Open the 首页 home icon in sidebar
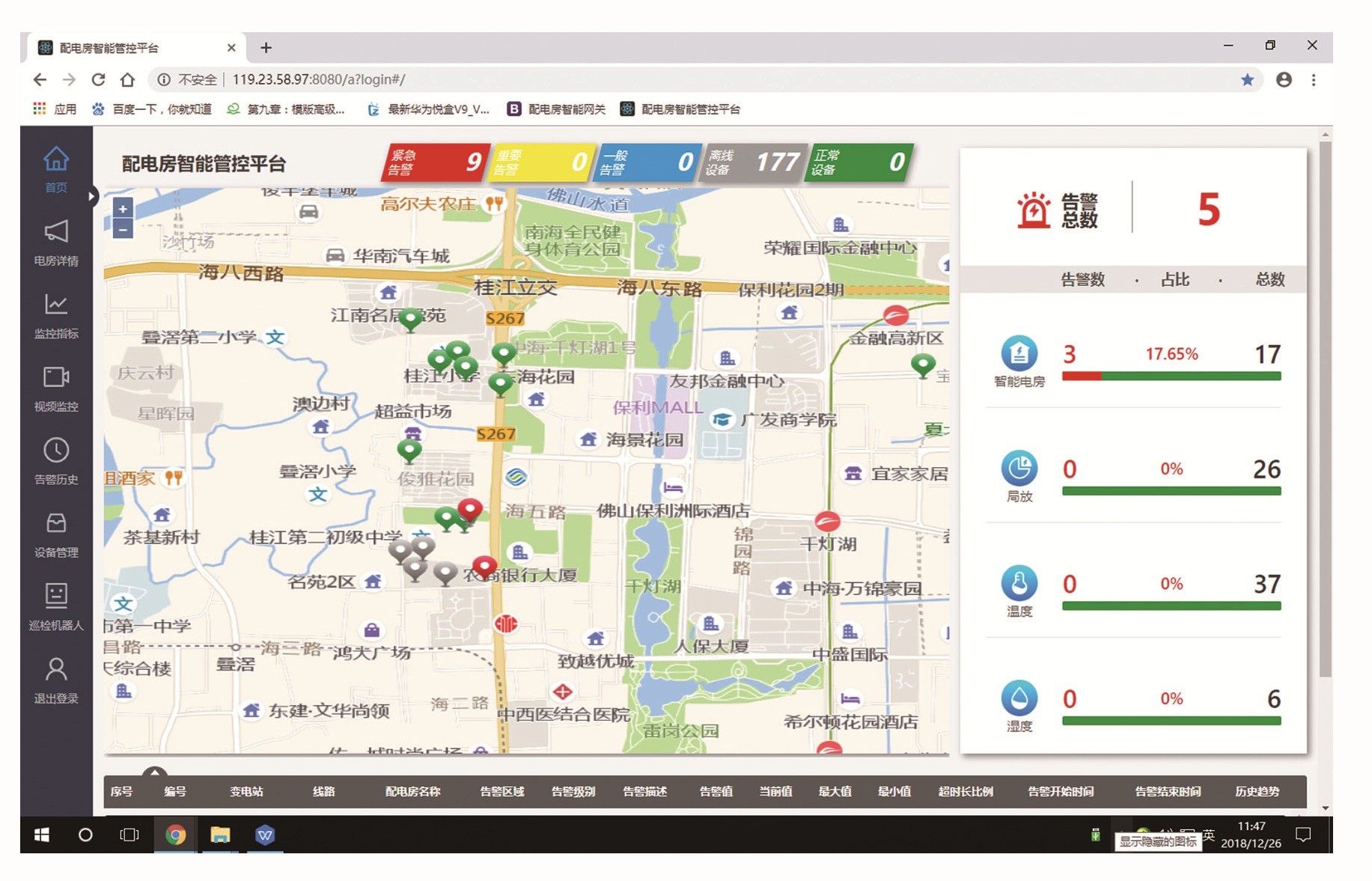 click(x=56, y=159)
